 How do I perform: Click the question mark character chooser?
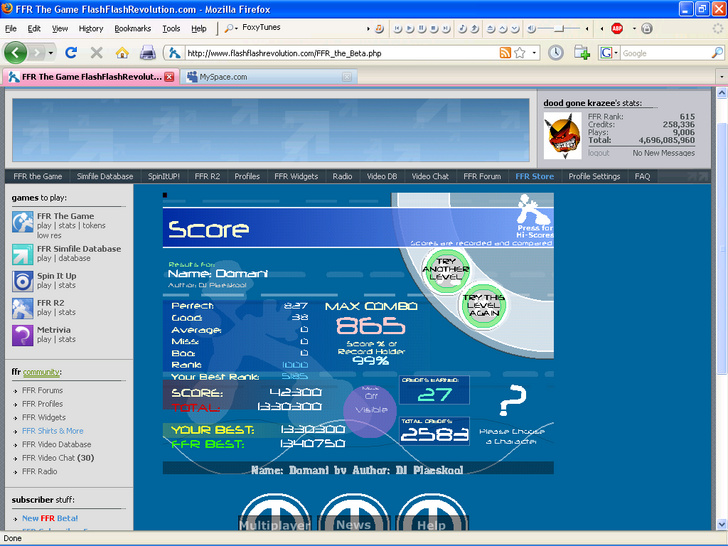click(x=512, y=400)
